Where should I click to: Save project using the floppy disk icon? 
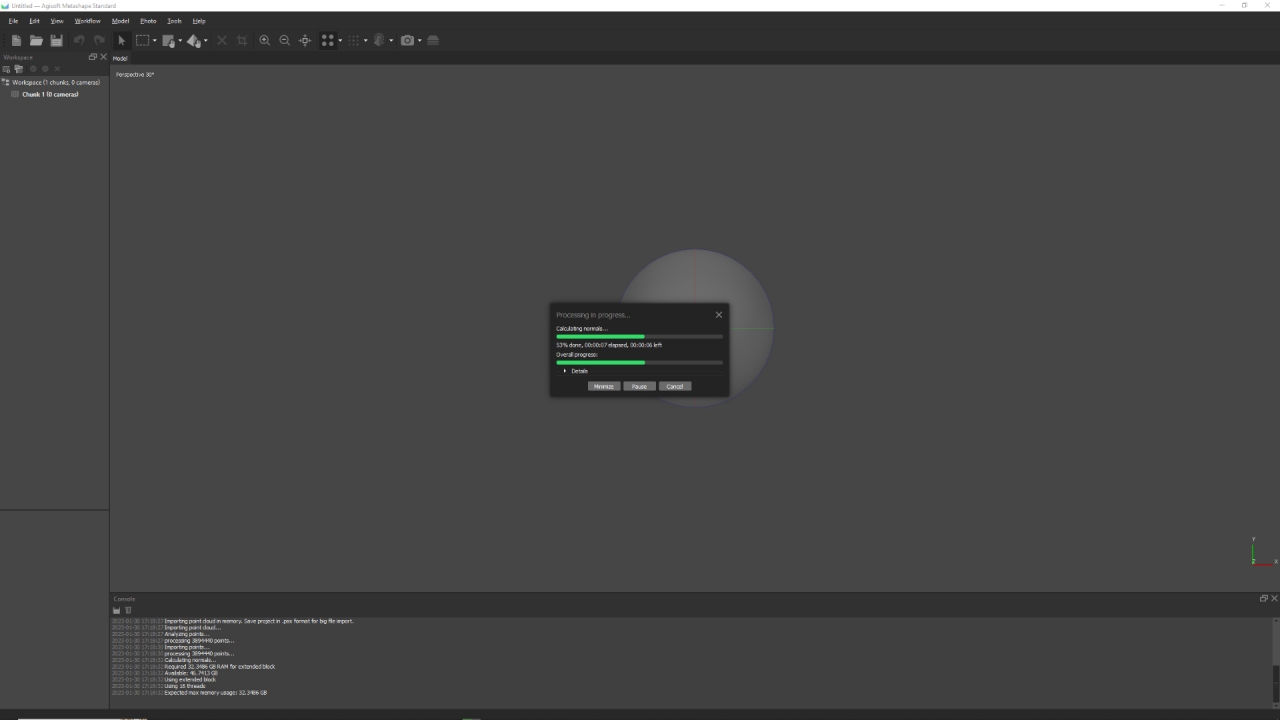[56, 40]
